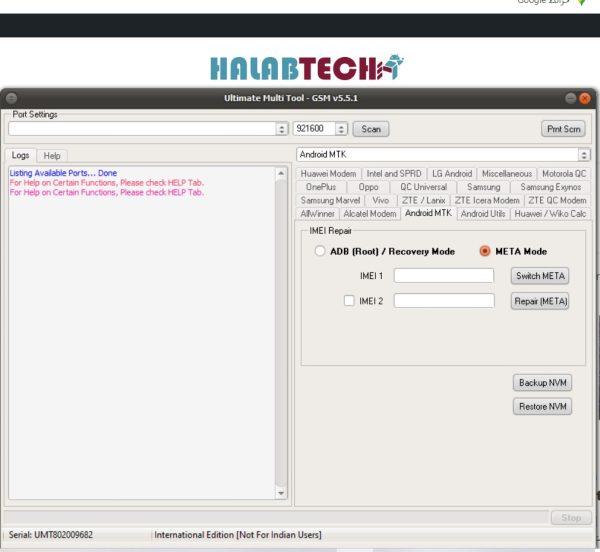Click the orange window close button
The height and width of the screenshot is (552, 600).
pyautogui.click(x=585, y=99)
